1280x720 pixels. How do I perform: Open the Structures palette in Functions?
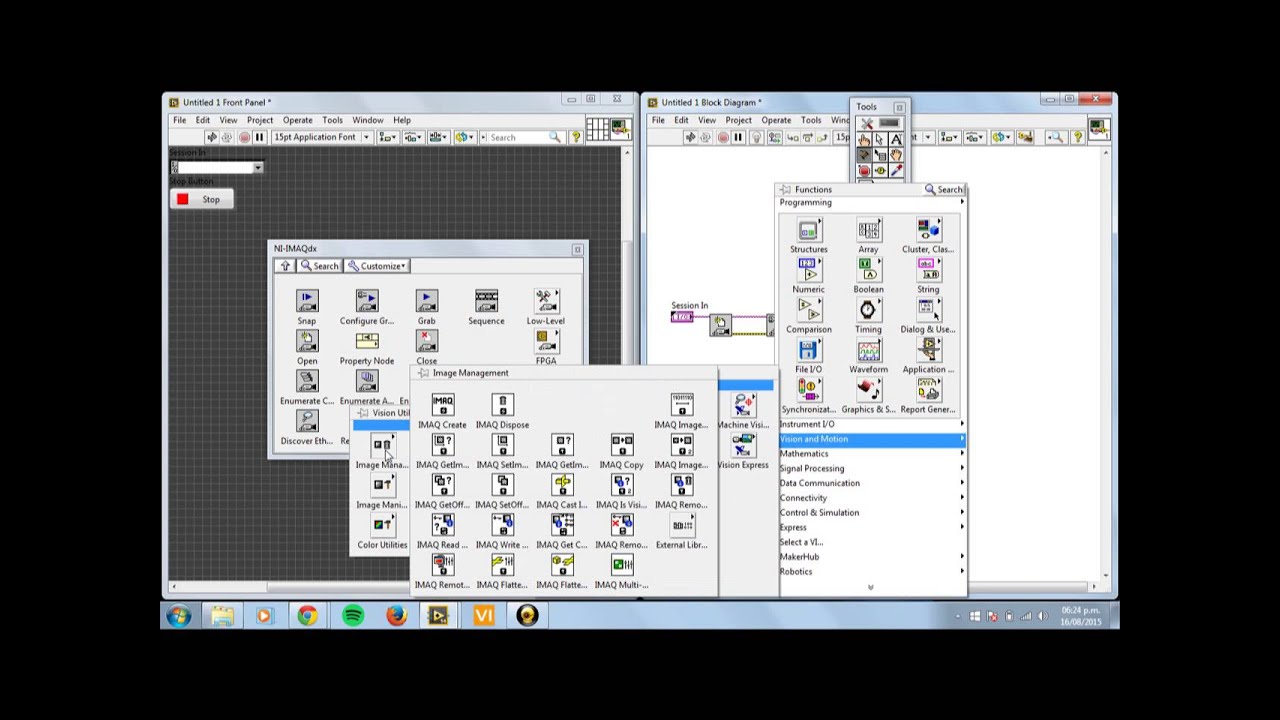pos(809,230)
